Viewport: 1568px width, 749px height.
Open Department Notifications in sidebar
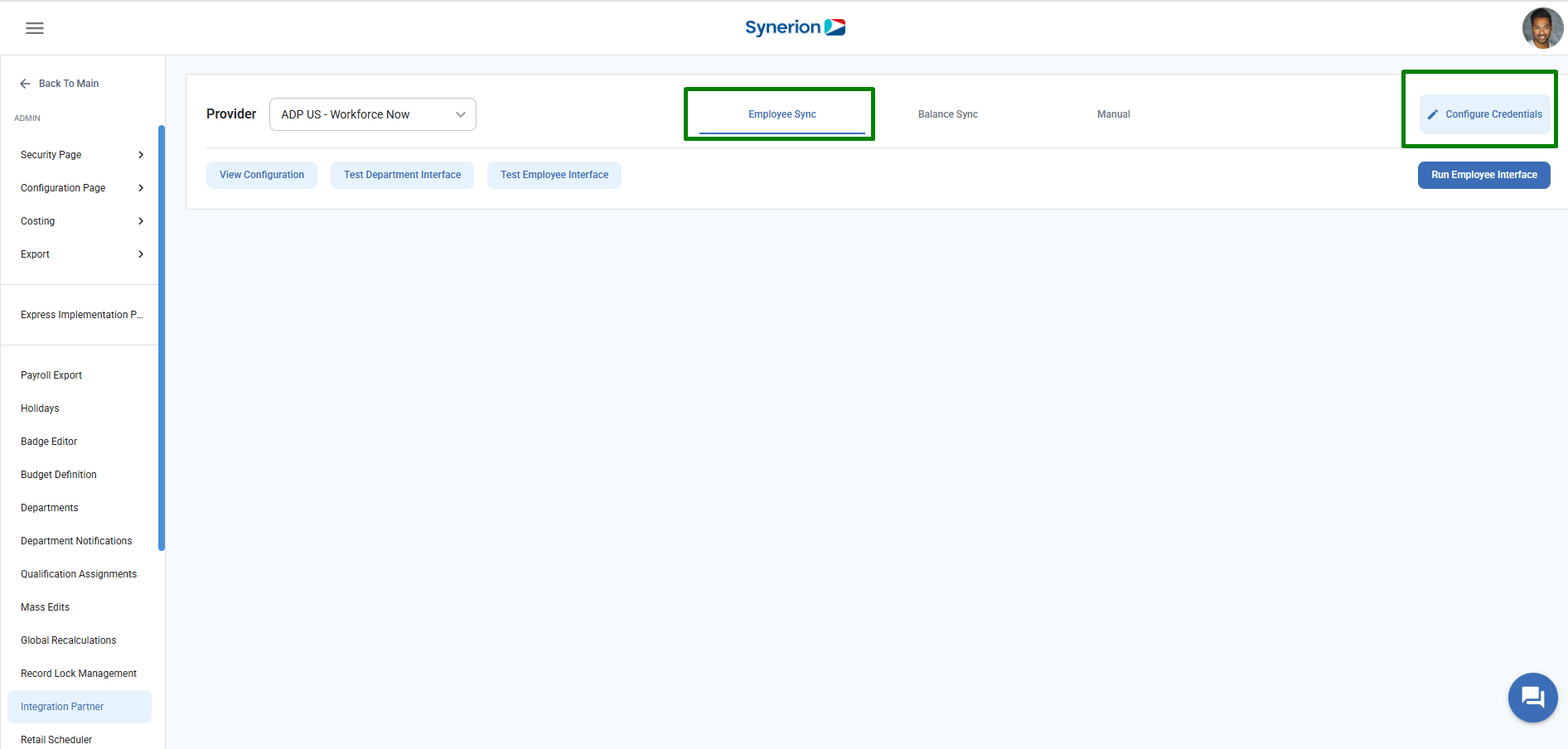(80, 541)
